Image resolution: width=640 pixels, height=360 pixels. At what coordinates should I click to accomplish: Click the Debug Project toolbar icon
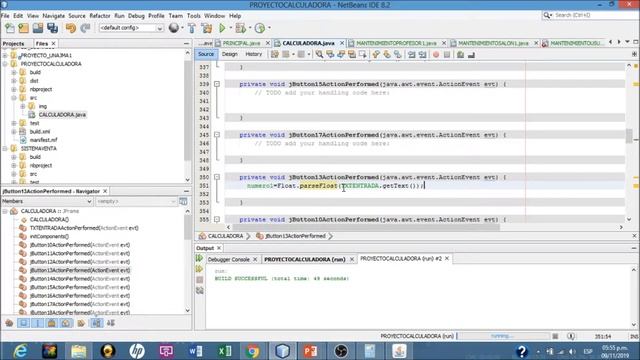(240, 28)
